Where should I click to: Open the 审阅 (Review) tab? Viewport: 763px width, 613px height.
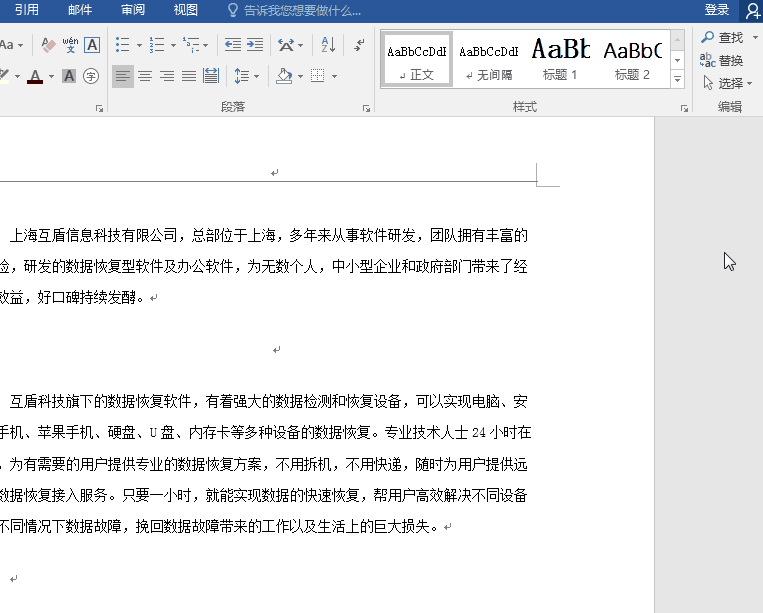[x=132, y=10]
